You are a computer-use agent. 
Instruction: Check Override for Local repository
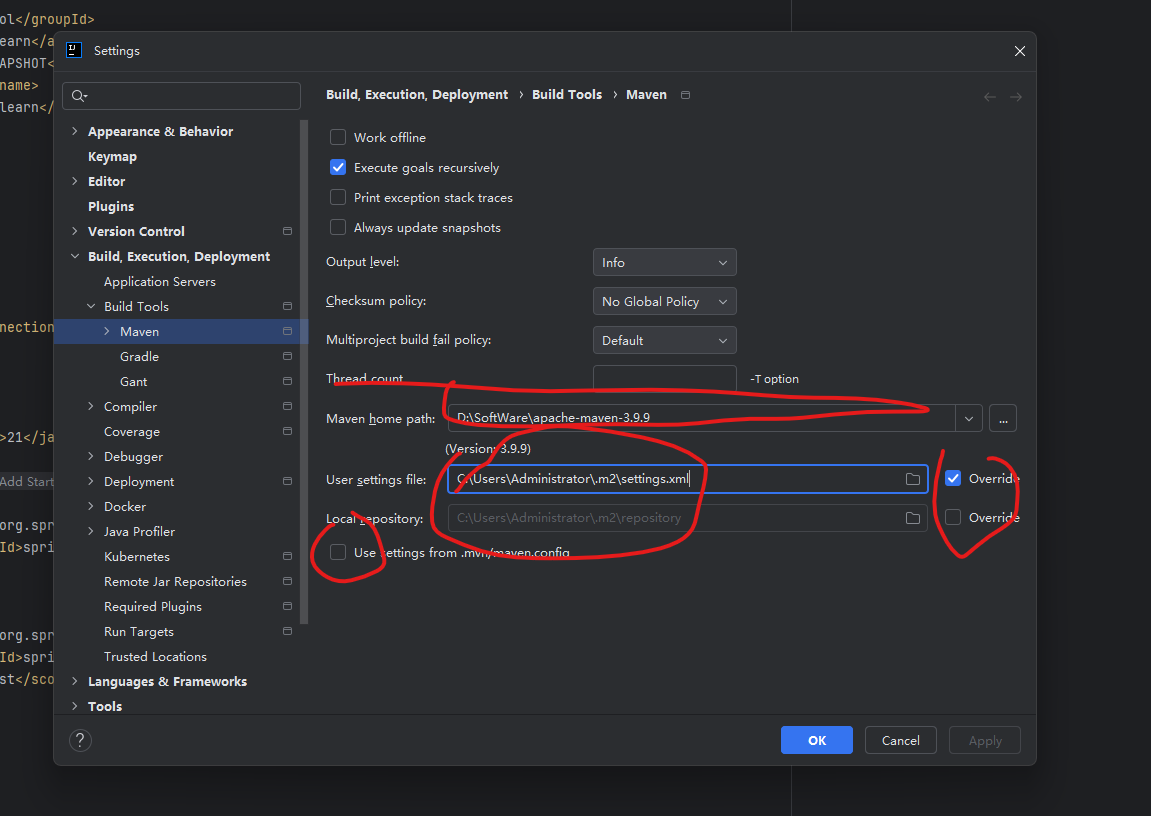(953, 517)
